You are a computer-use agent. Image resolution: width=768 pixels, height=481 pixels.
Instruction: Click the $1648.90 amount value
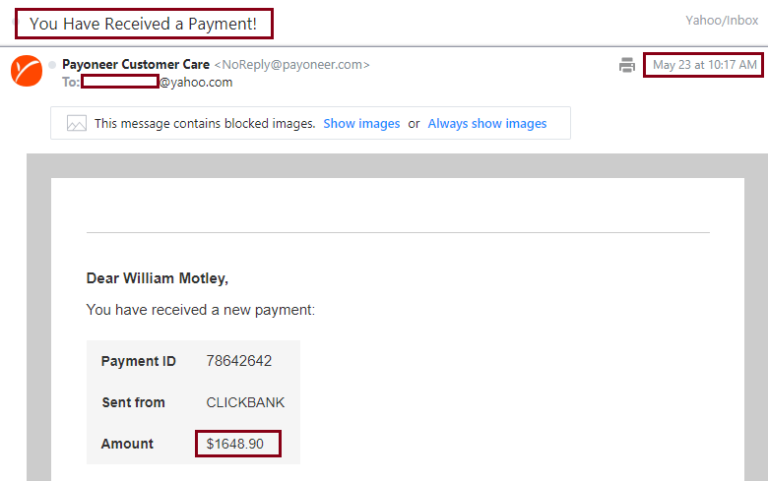pyautogui.click(x=235, y=444)
